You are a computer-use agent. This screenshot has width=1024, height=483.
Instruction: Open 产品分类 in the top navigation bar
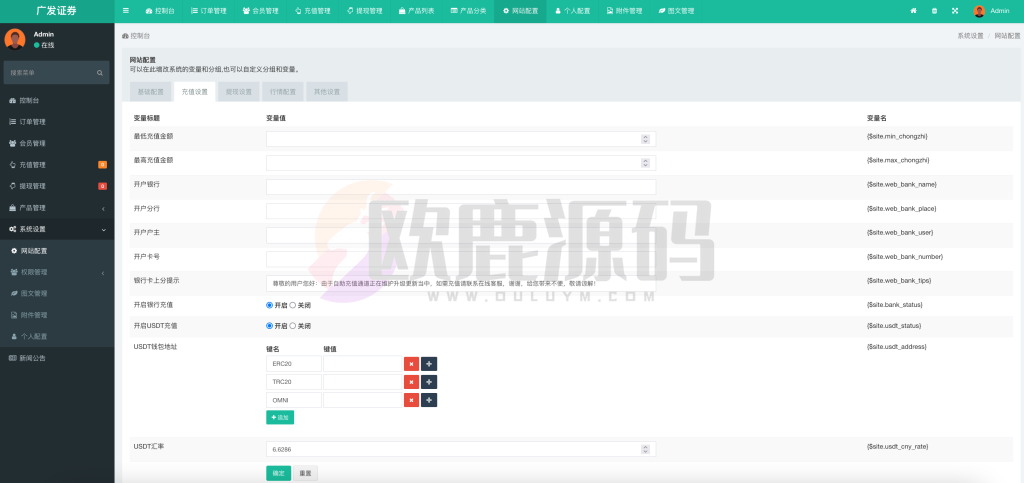[x=468, y=11]
